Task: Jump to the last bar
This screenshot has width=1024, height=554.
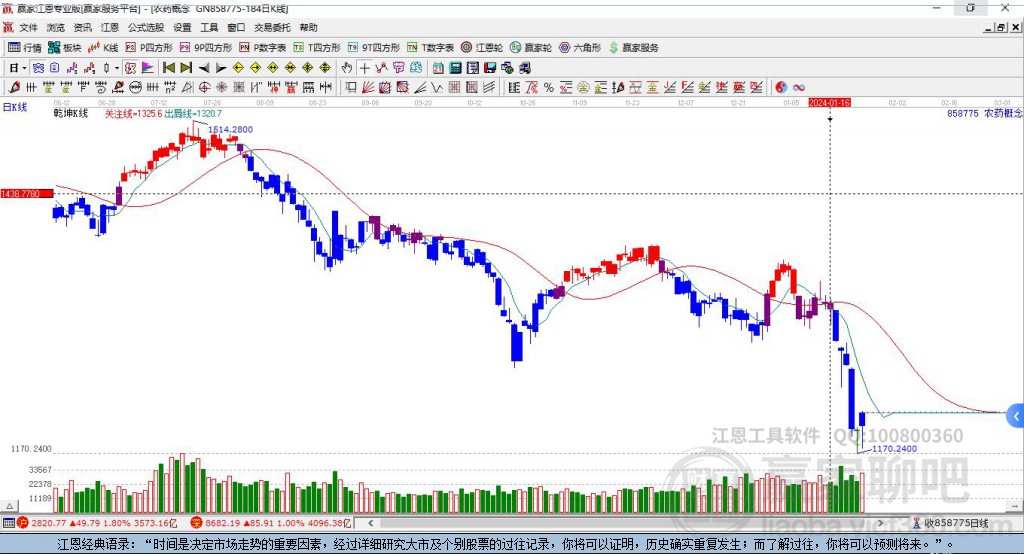Action: click(x=186, y=68)
